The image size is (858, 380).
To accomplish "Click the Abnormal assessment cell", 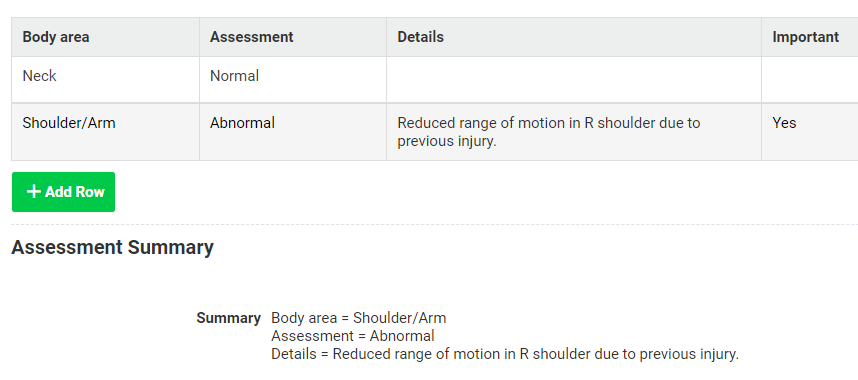I will (293, 131).
